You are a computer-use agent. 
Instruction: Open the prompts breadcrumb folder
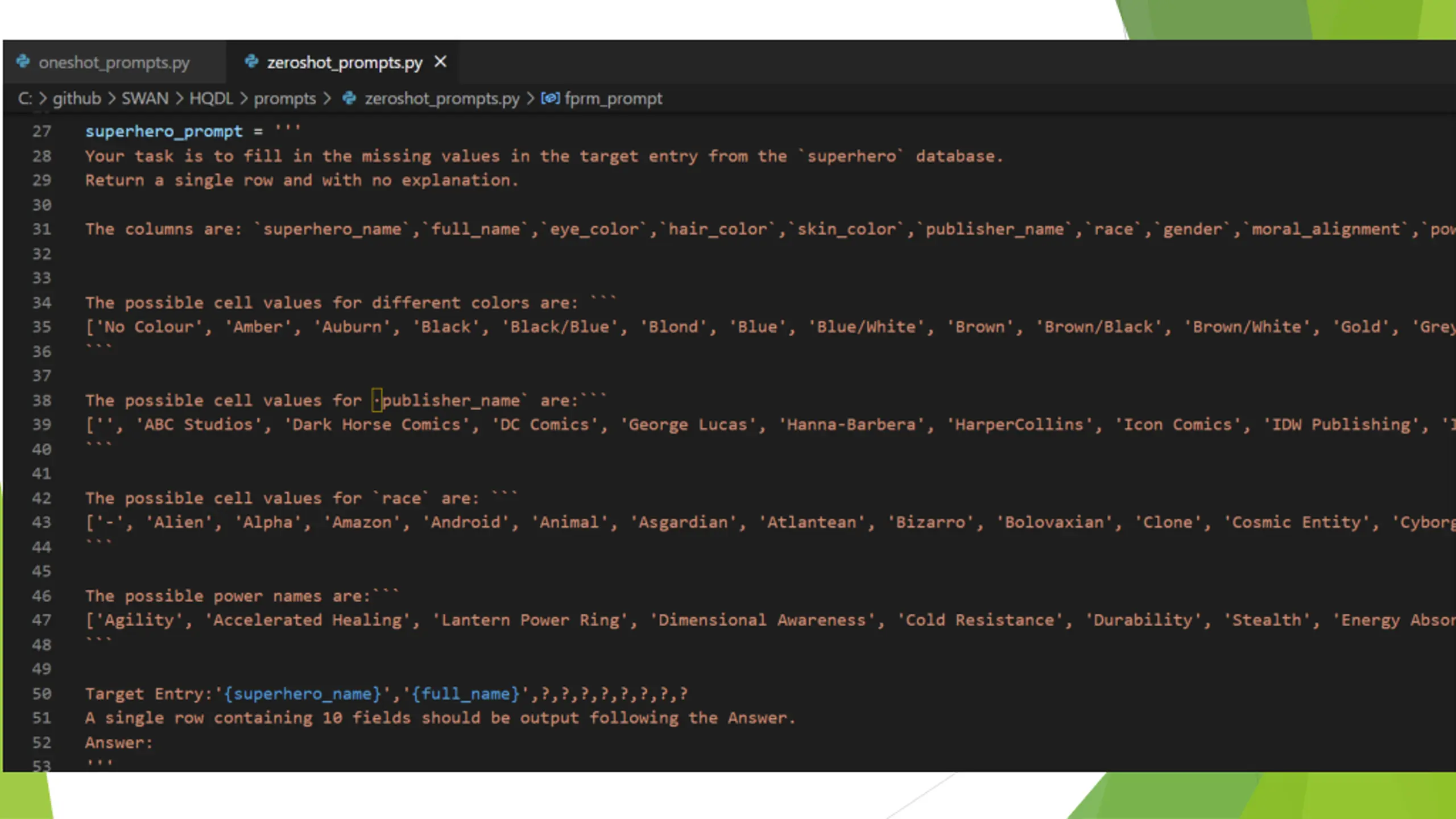(x=284, y=99)
